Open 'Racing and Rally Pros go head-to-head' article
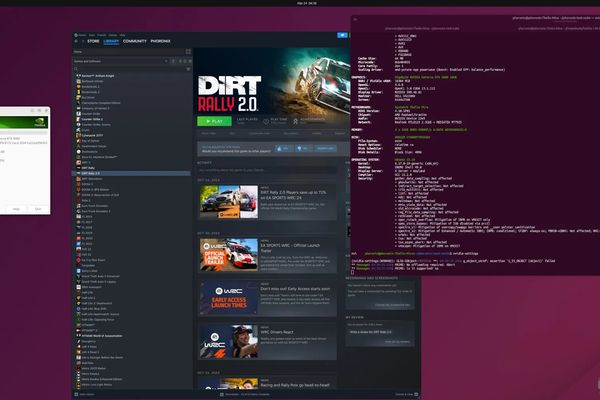 pyautogui.click(x=295, y=385)
